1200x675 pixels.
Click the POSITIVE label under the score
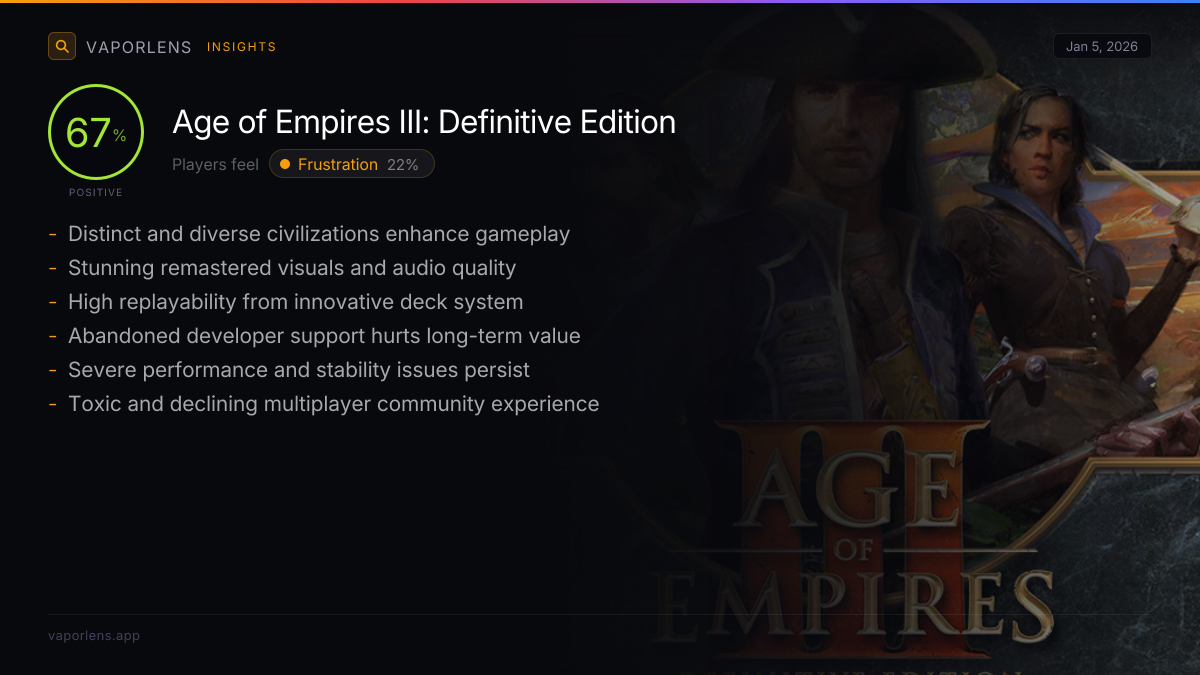tap(96, 192)
